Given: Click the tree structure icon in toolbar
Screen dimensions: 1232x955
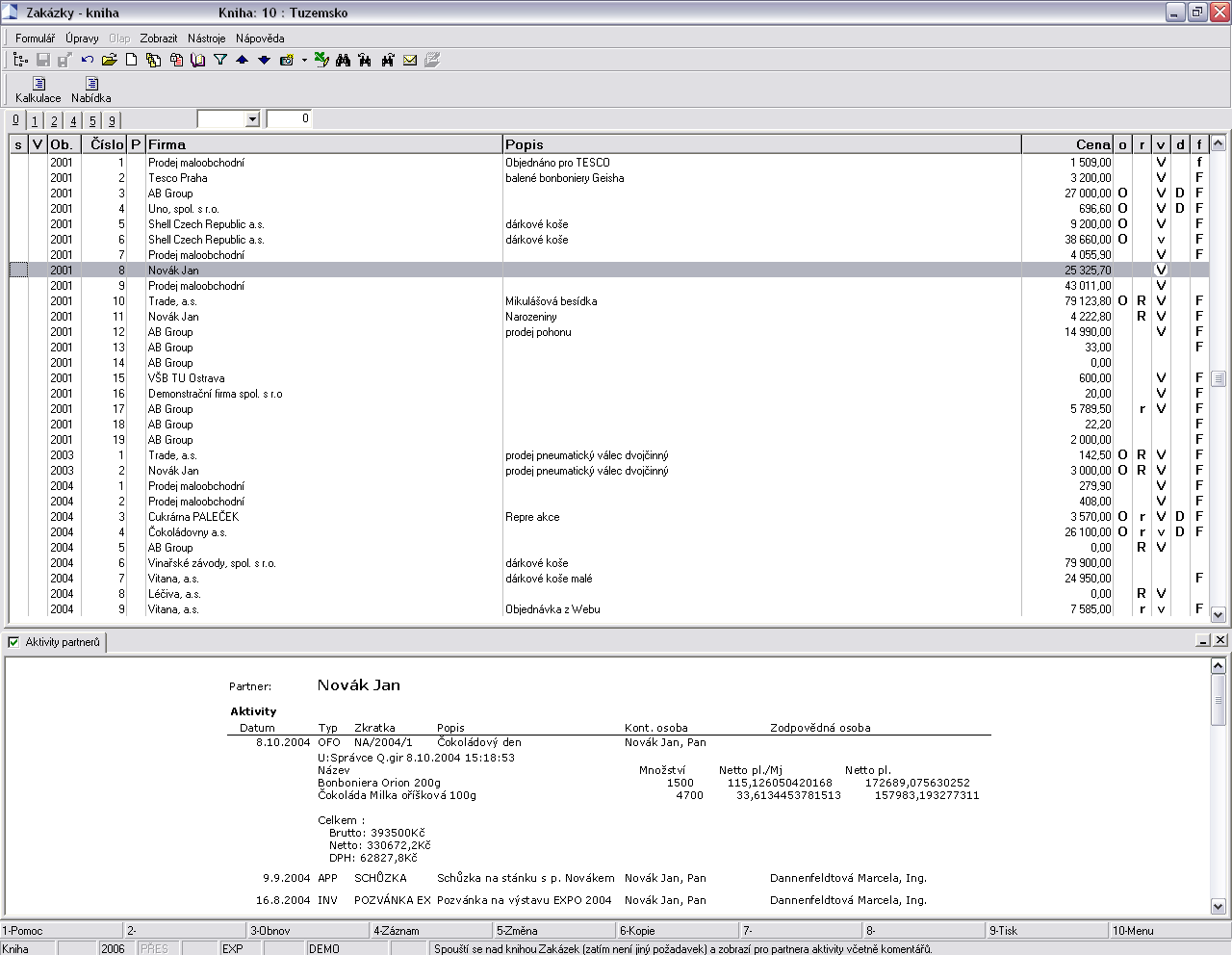Looking at the screenshot, I should point(20,61).
